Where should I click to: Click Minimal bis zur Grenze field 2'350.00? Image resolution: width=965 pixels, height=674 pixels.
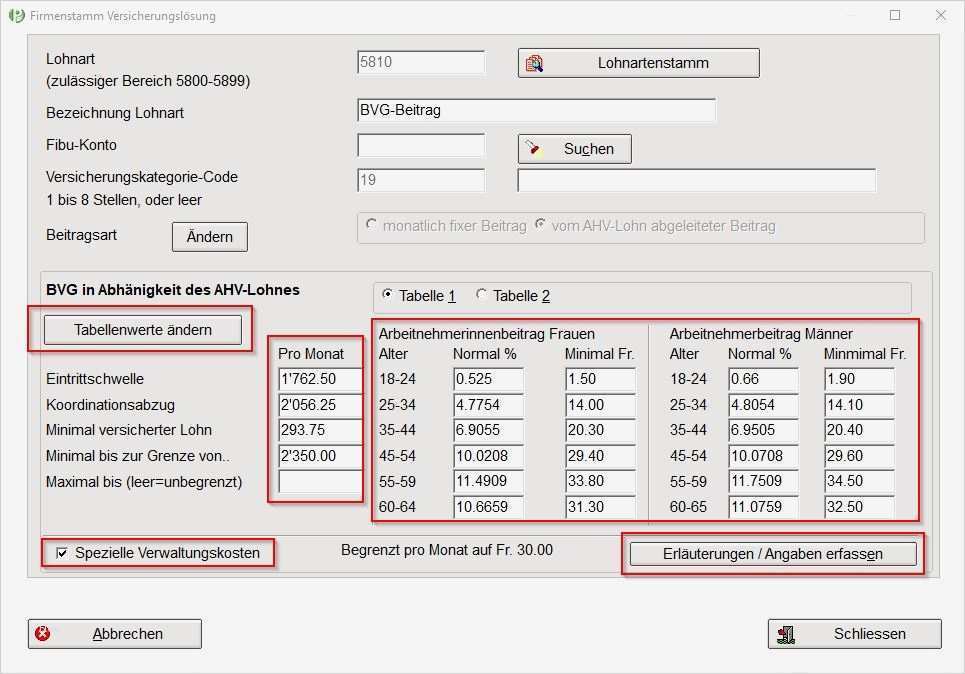320,455
